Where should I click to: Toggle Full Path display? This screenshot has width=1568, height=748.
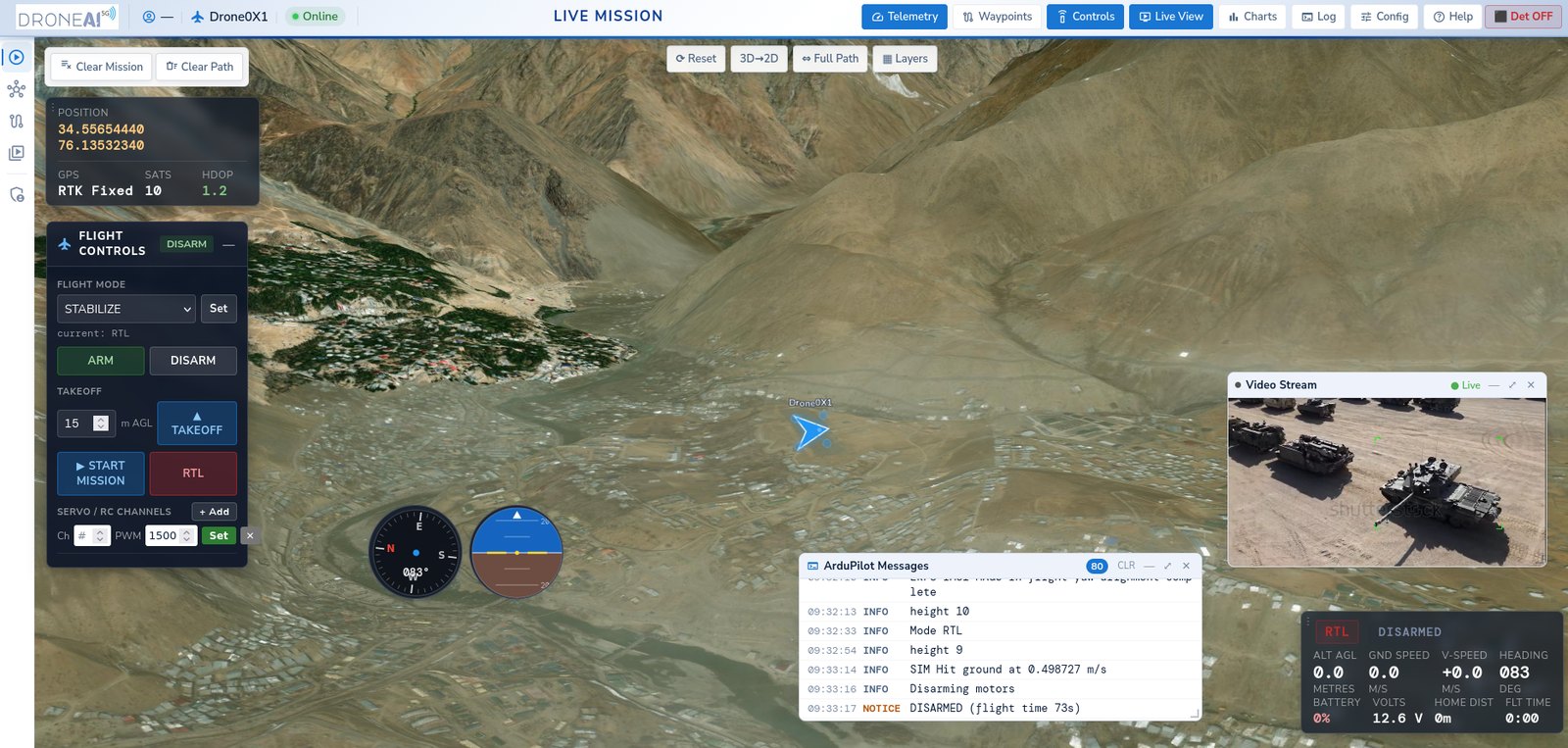pos(829,59)
